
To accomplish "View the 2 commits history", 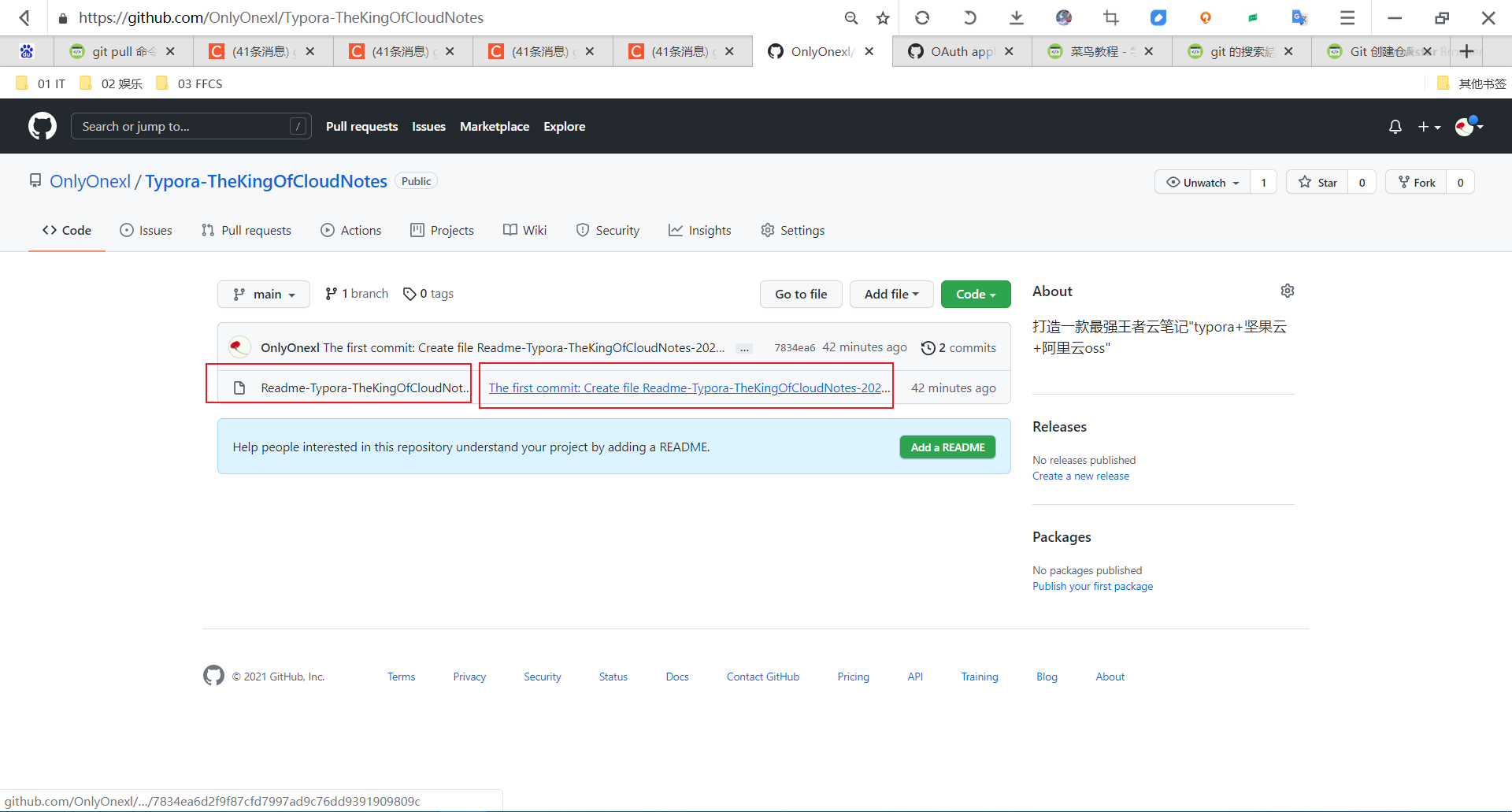I will [x=958, y=348].
